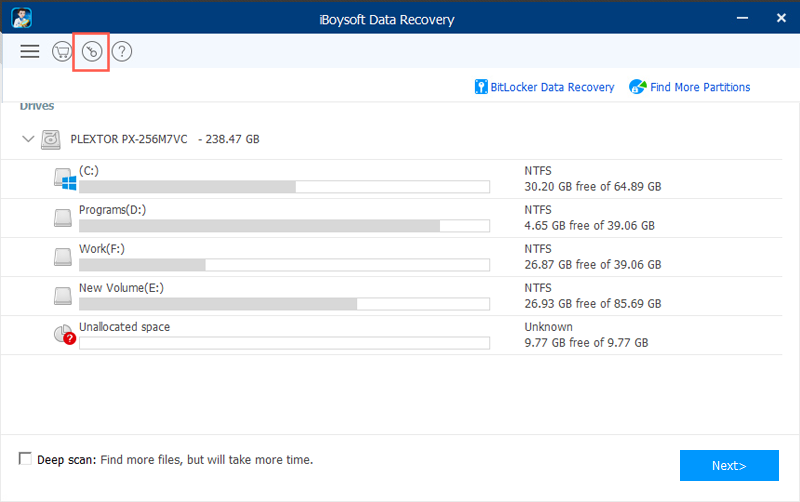The height and width of the screenshot is (502, 800).
Task: Choose the New Volume(E:) partition
Action: (x=121, y=288)
